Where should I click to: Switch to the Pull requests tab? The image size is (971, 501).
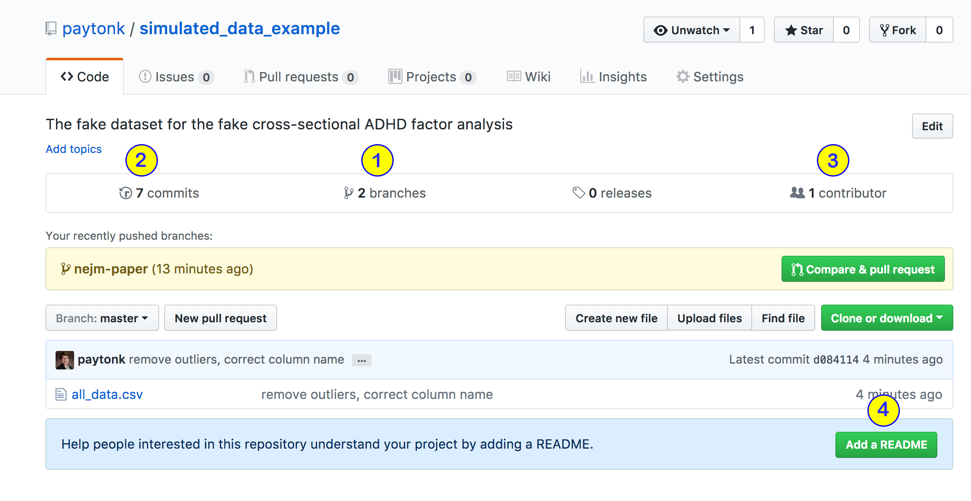click(x=301, y=77)
